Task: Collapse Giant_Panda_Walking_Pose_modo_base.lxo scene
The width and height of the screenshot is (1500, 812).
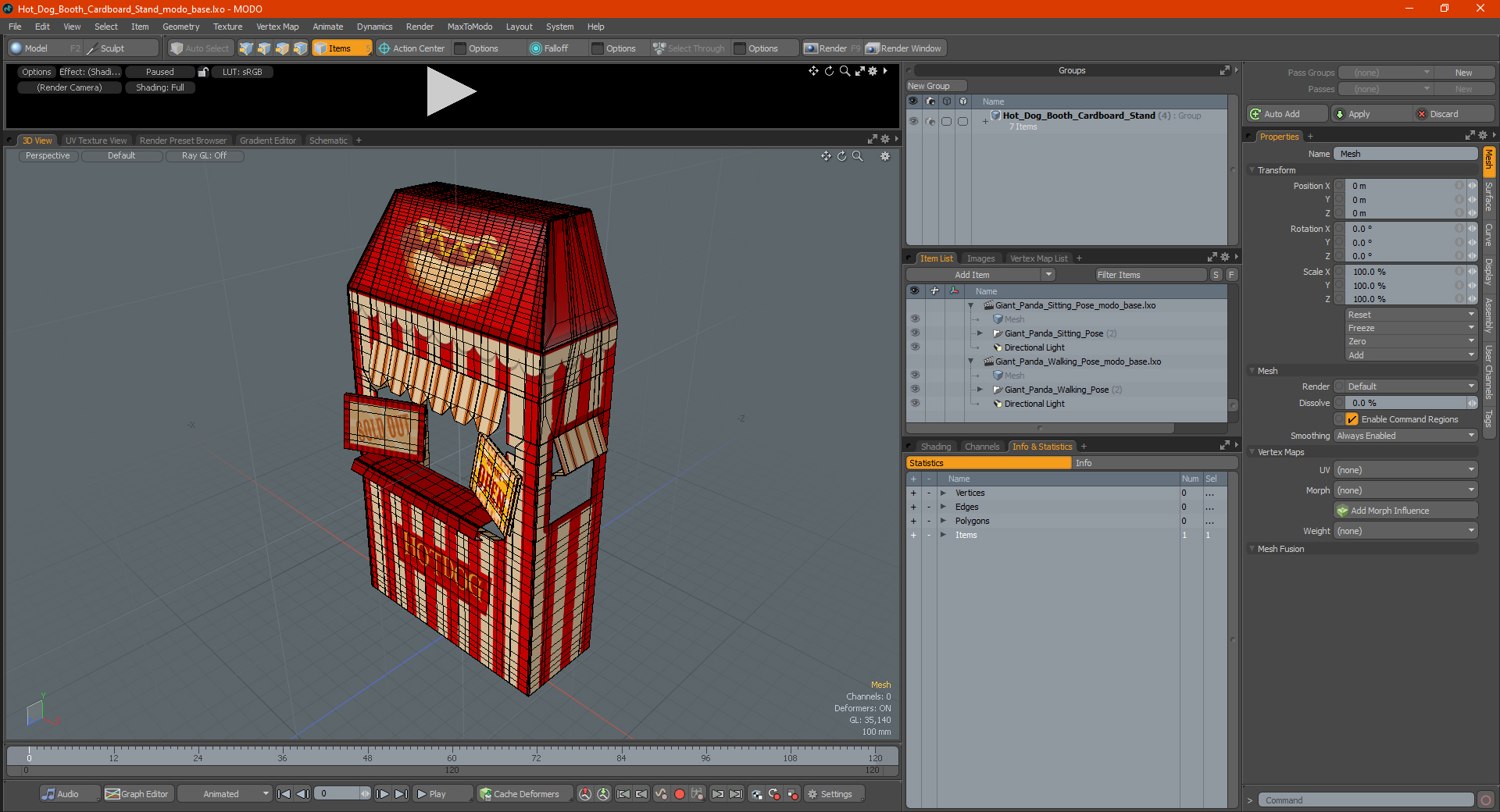Action: 971,361
